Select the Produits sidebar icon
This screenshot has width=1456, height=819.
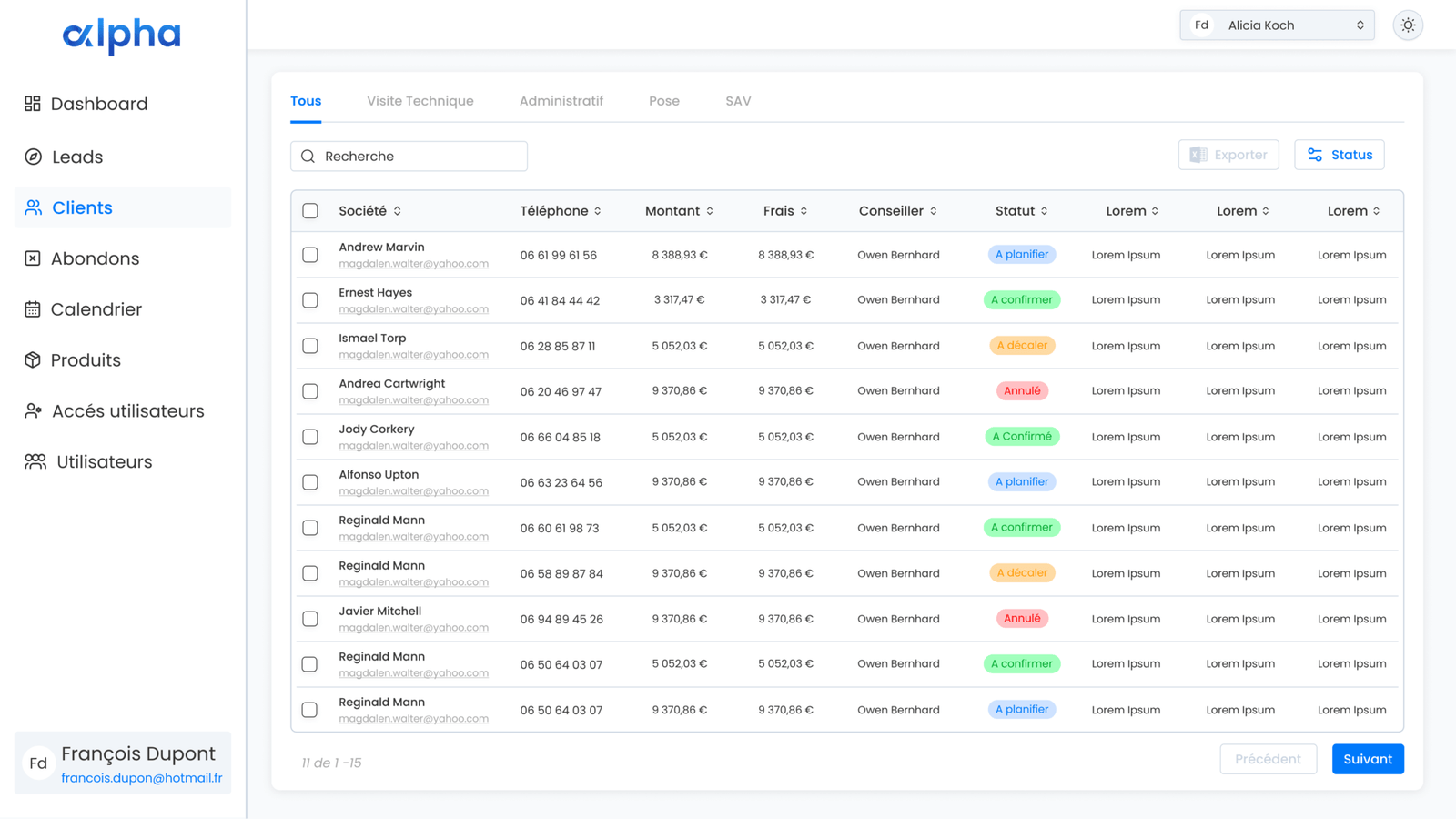click(x=33, y=359)
